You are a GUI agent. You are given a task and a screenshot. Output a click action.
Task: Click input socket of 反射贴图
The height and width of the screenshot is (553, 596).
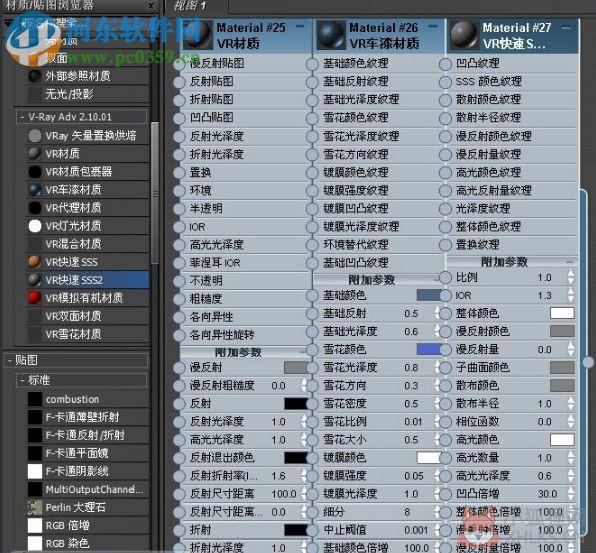coord(179,82)
